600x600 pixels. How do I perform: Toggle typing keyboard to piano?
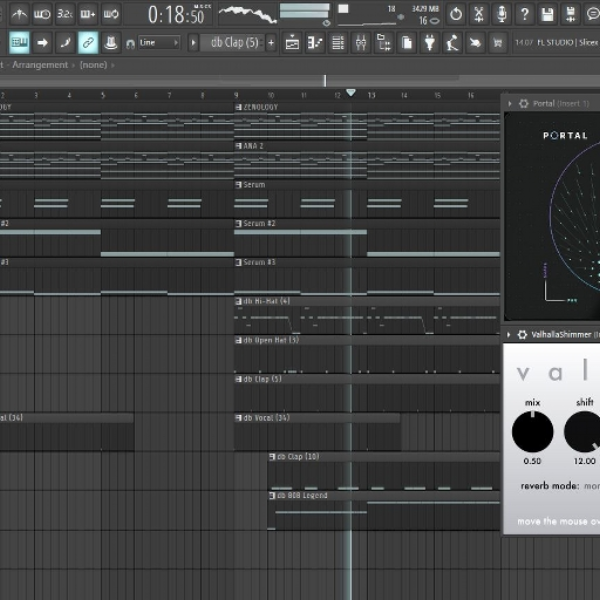tap(19, 42)
